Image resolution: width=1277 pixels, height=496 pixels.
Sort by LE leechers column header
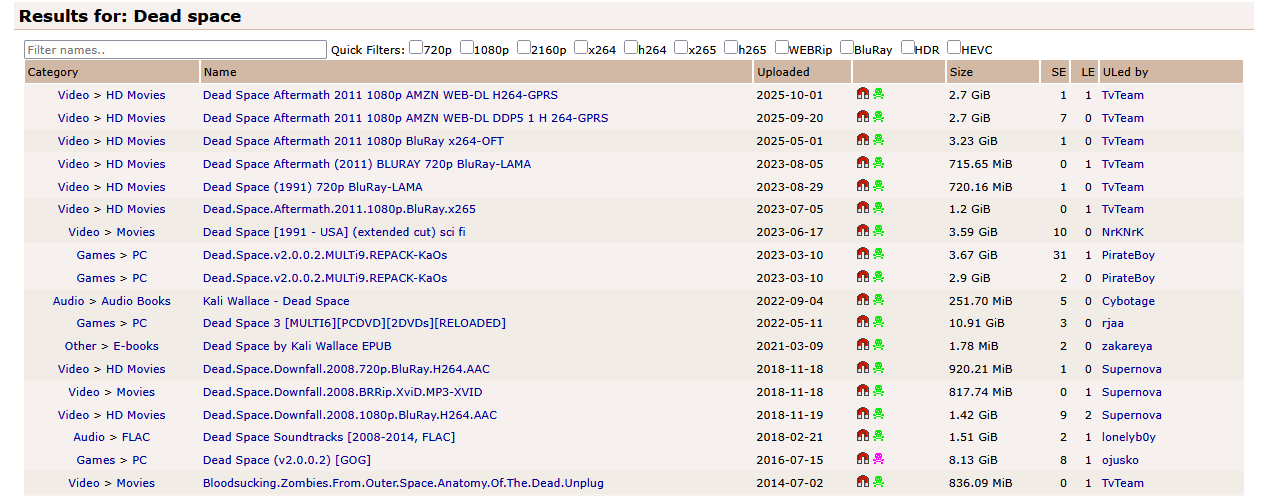1088,72
